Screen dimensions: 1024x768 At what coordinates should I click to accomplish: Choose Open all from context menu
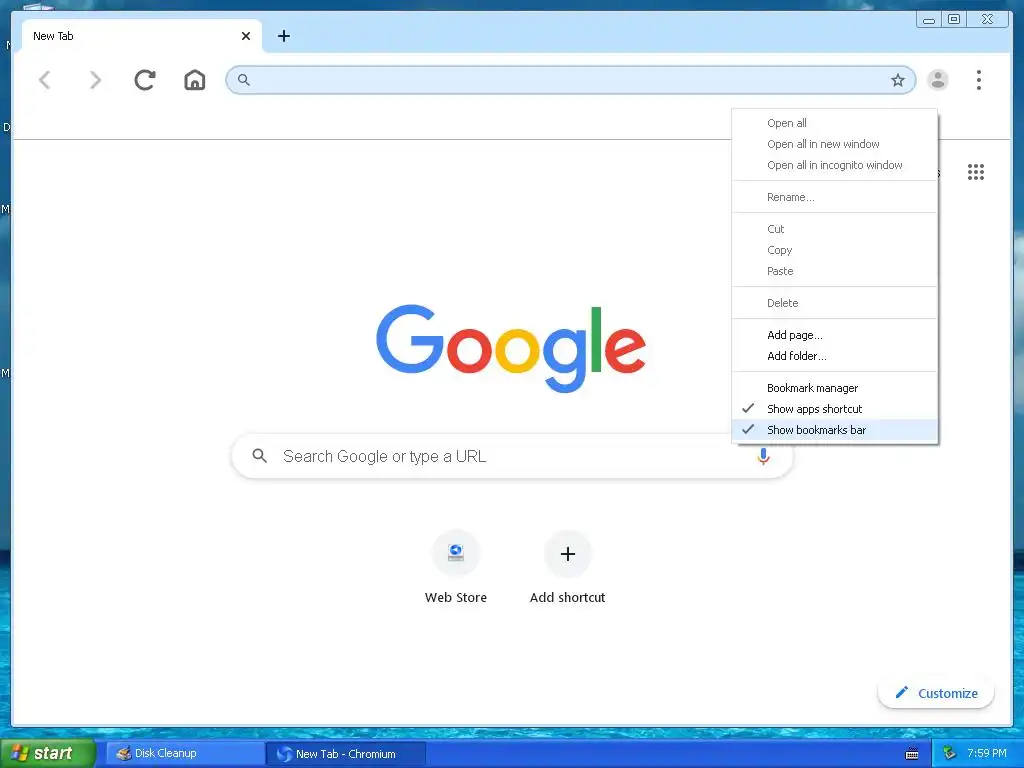835,123
